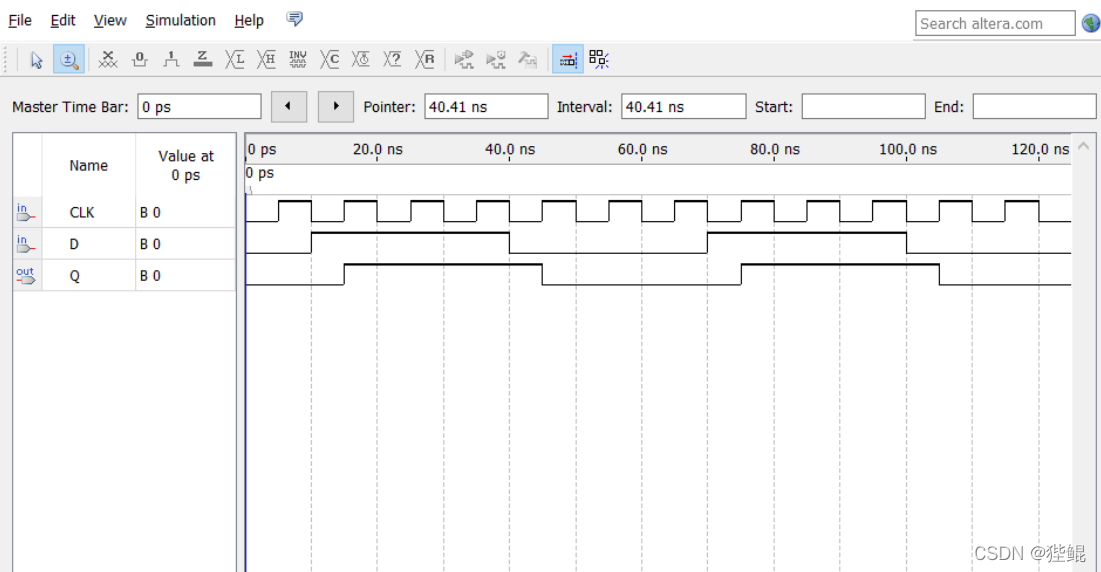Click the 100.0 ns timeline marker
The height and width of the screenshot is (572, 1101).
tap(907, 149)
